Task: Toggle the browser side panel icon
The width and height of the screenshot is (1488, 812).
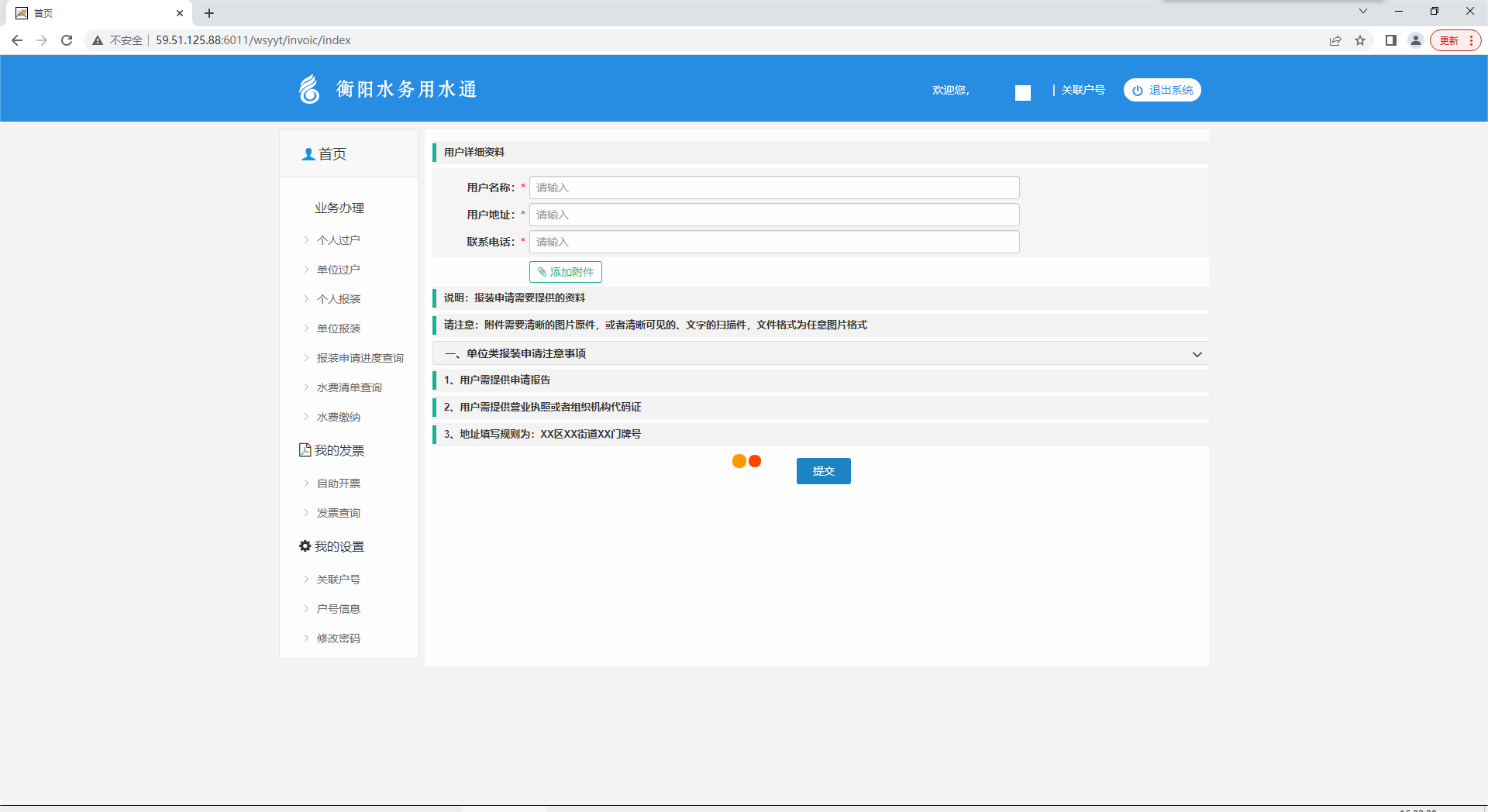Action: (x=1391, y=40)
